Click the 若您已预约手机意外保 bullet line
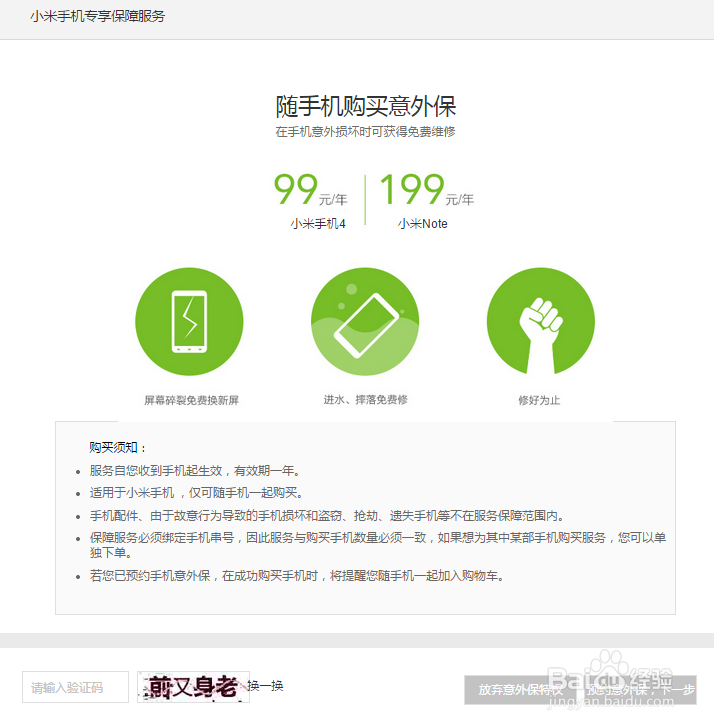714x726 pixels. coord(297,576)
